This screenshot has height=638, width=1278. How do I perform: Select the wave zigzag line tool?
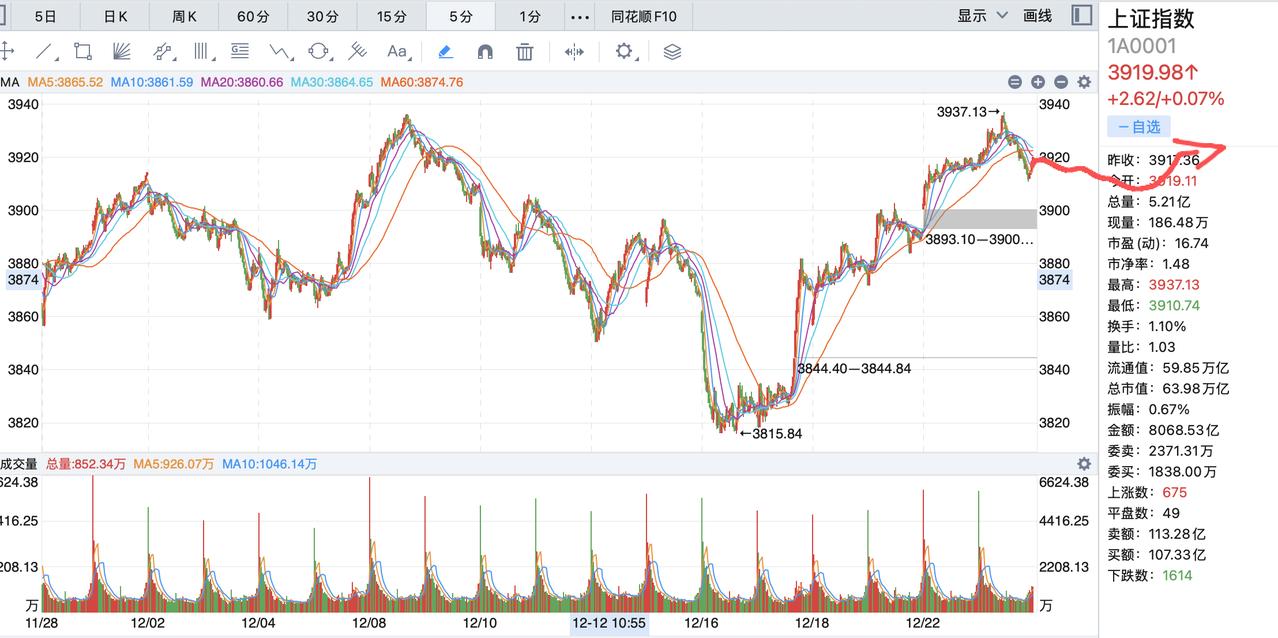pos(280,51)
